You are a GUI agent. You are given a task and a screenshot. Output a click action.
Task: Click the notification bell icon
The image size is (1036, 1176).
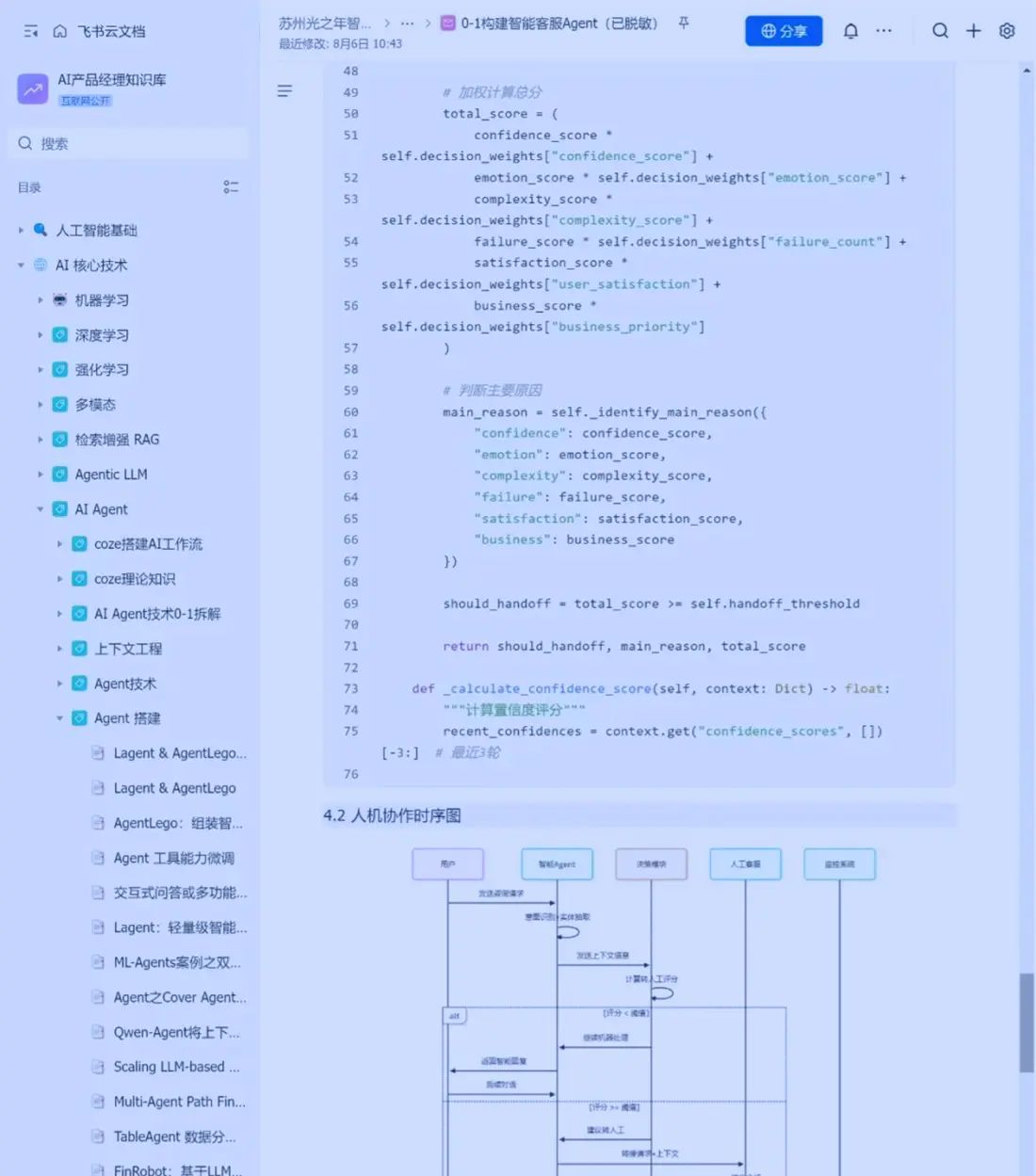point(850,31)
